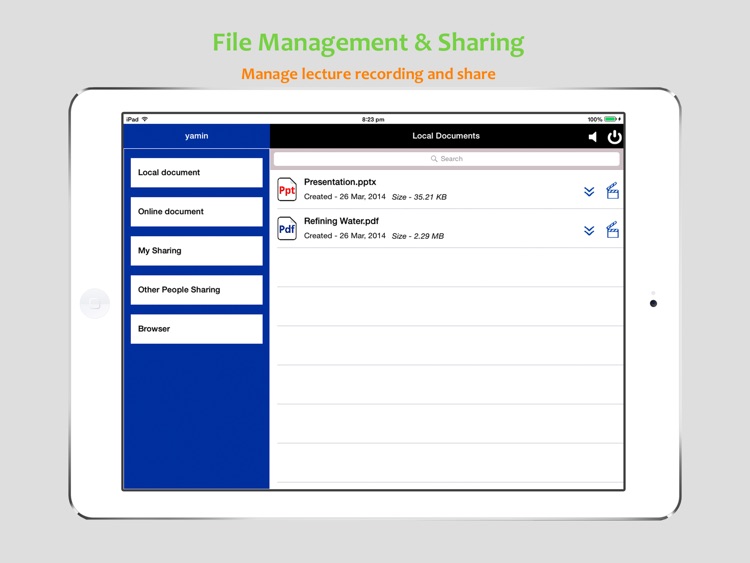750x563 pixels.
Task: Tap the power logout icon
Action: click(614, 137)
